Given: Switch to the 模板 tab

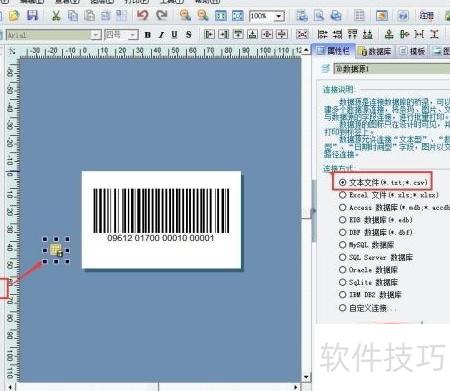Looking at the screenshot, I should (x=412, y=51).
